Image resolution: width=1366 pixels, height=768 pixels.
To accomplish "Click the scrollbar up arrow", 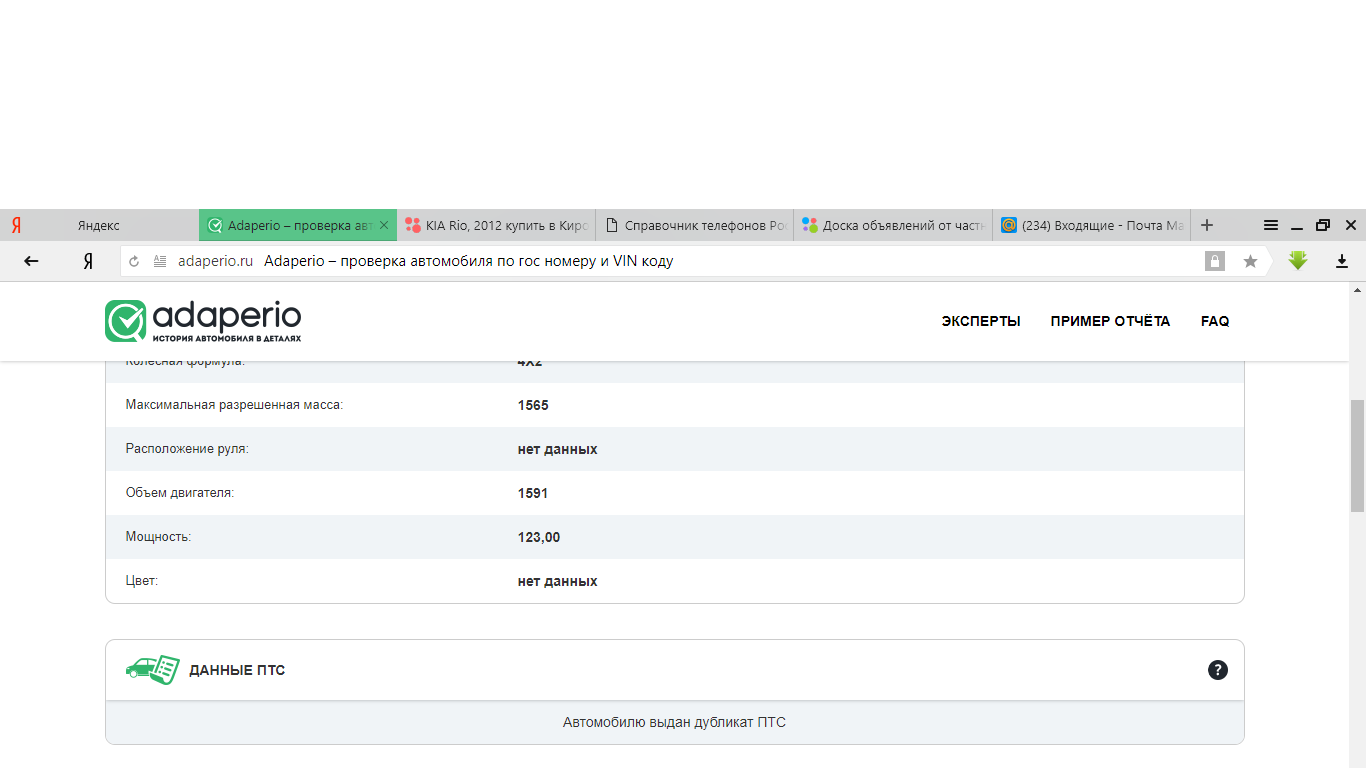I will (1357, 290).
